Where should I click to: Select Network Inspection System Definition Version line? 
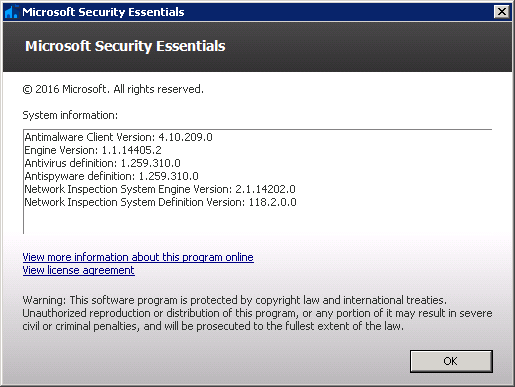pos(160,202)
